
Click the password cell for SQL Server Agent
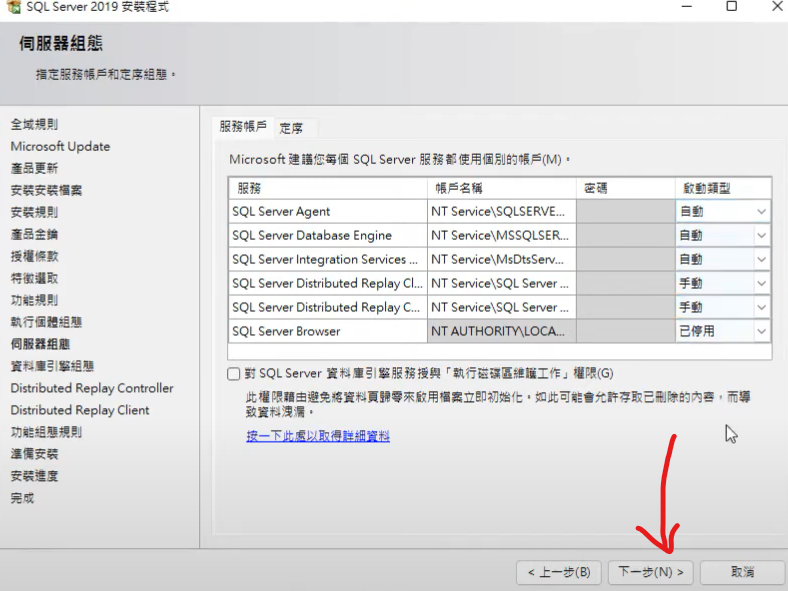pyautogui.click(x=626, y=212)
